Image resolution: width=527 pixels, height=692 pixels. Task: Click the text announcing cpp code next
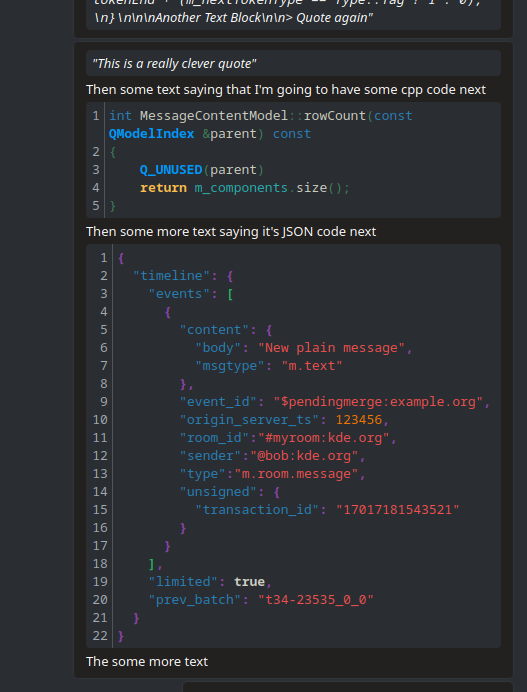pos(286,90)
